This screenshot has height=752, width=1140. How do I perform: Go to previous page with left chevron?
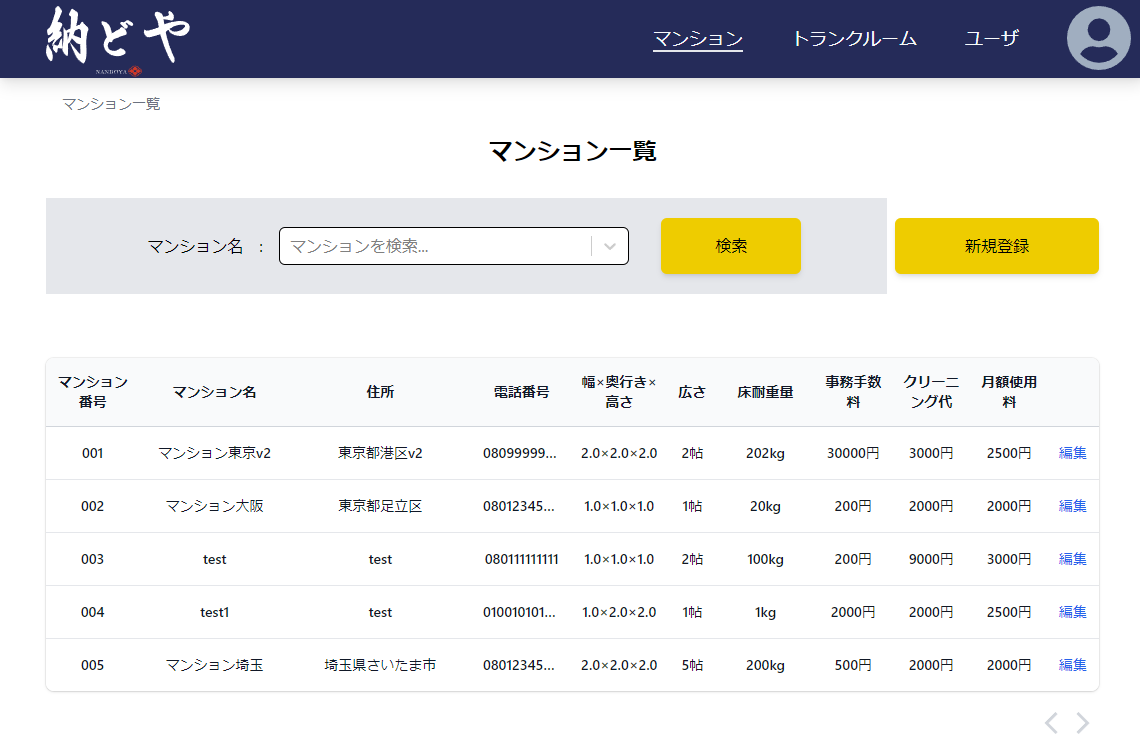pyautogui.click(x=1051, y=723)
